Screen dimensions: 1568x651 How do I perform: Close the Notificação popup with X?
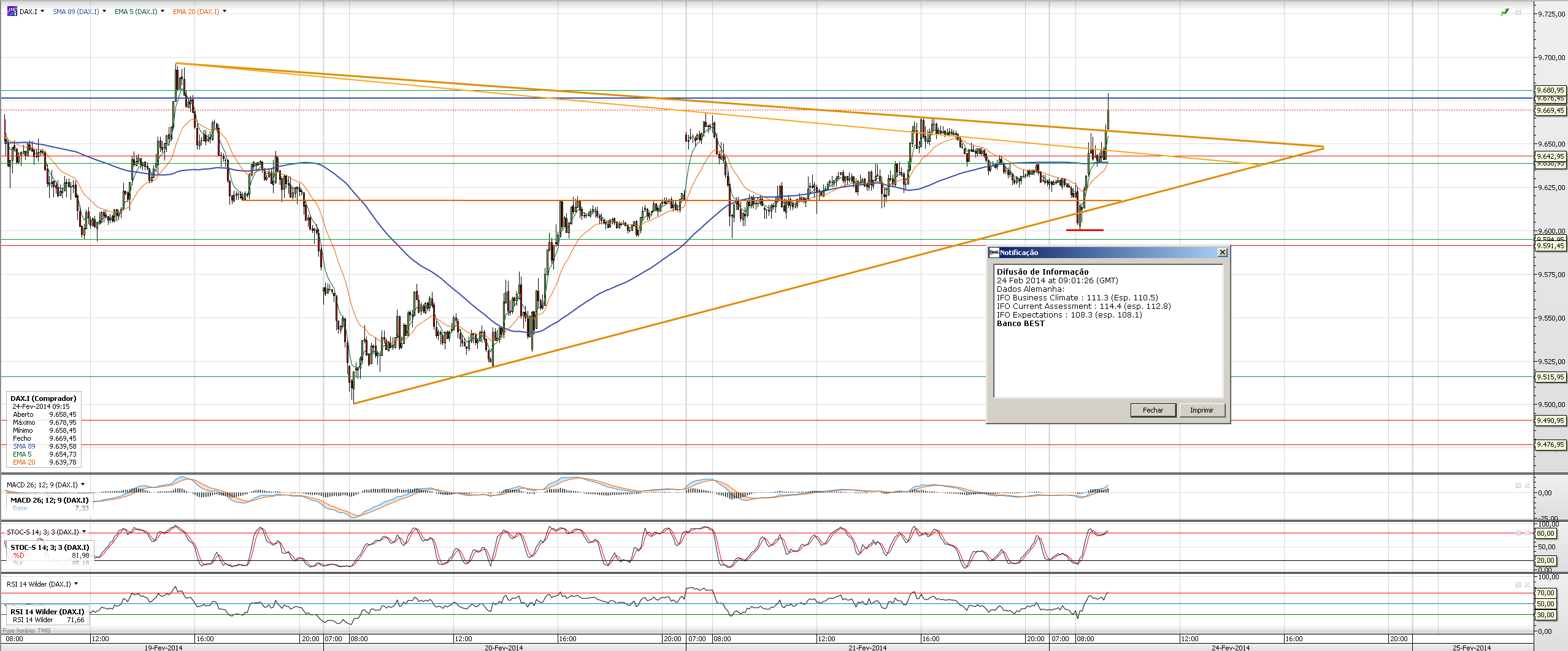(x=1222, y=253)
